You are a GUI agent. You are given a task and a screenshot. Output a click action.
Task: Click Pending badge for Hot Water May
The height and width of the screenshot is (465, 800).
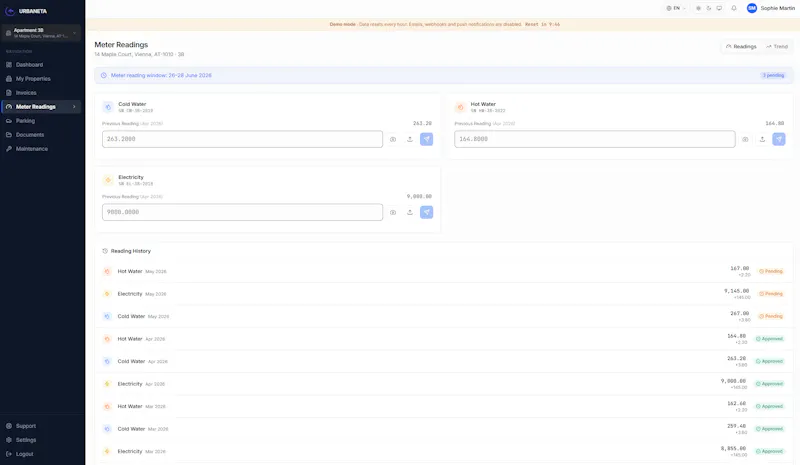tap(771, 272)
